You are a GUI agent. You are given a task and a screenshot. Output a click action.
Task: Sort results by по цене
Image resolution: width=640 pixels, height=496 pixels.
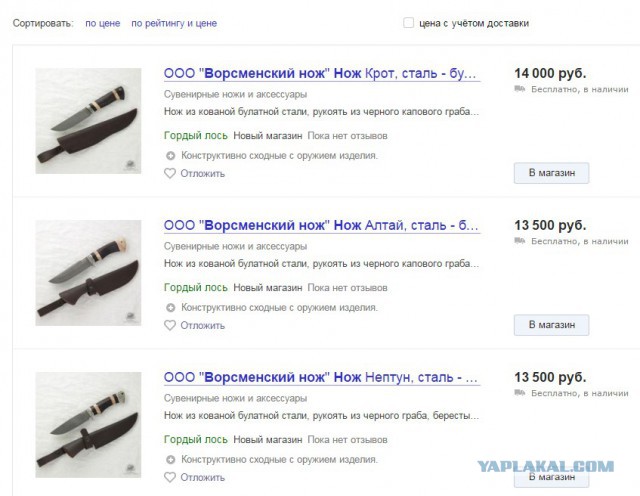pos(102,23)
